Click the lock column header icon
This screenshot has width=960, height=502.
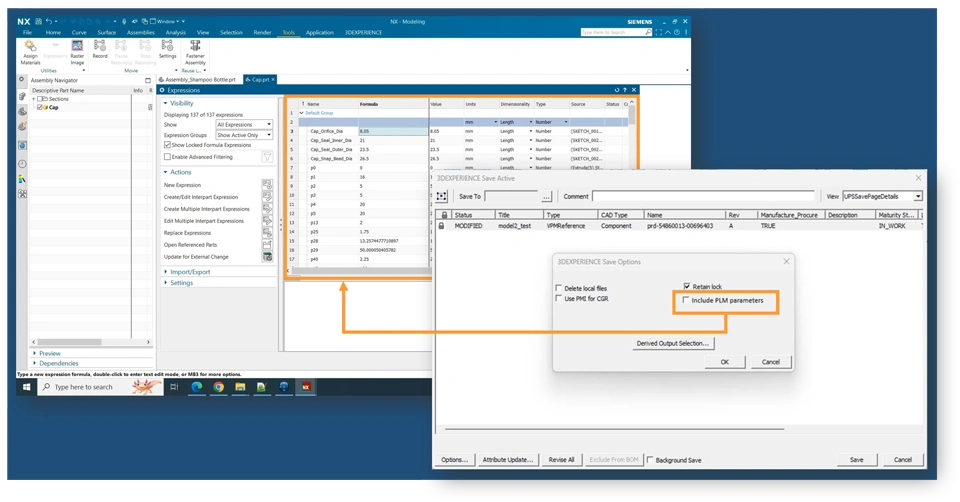(x=444, y=215)
